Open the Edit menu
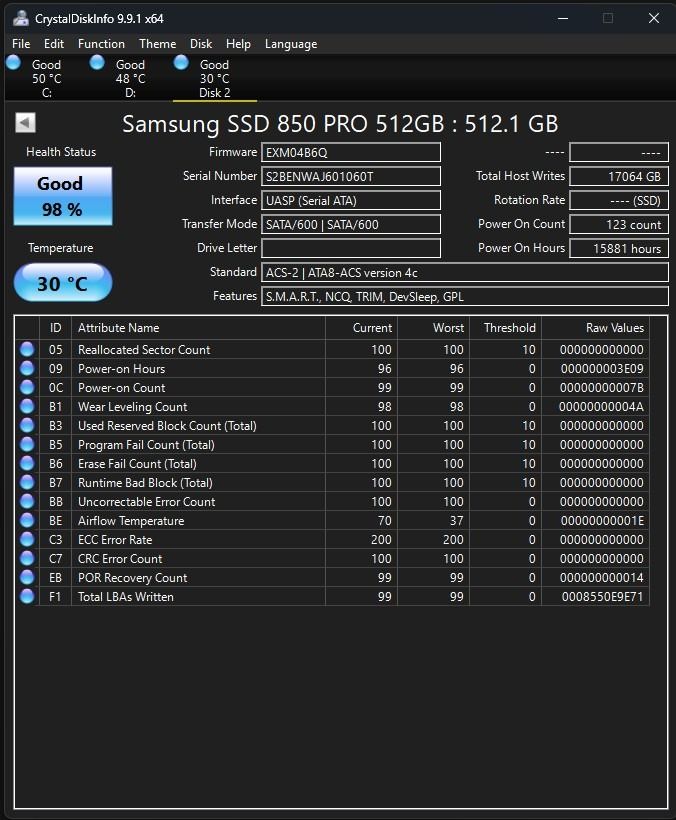This screenshot has height=820, width=676. [54, 44]
